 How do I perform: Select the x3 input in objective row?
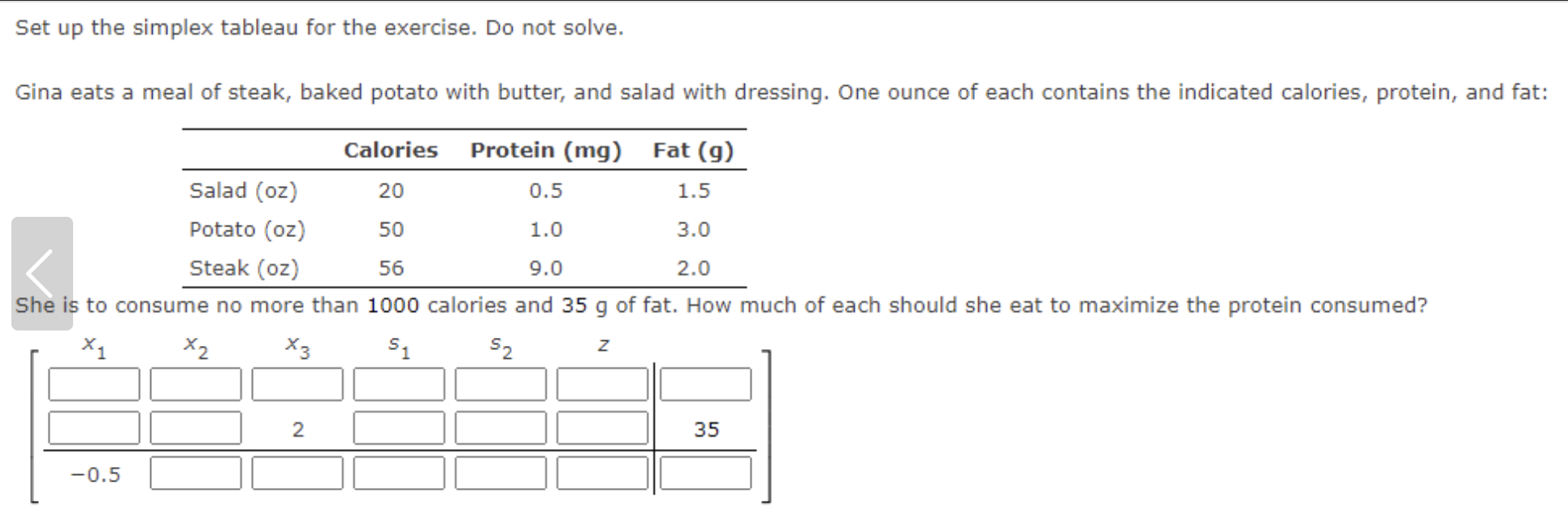(297, 473)
